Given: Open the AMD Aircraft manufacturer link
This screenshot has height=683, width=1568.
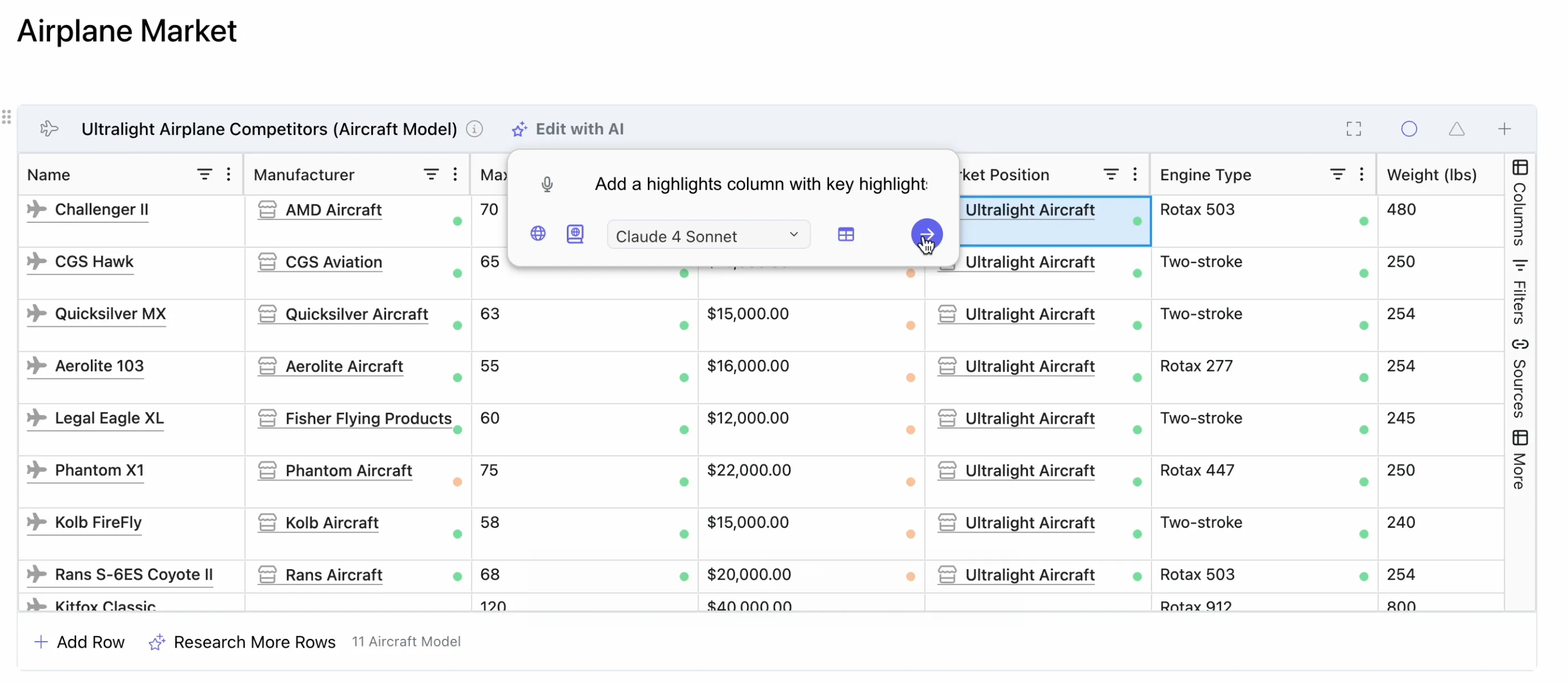Looking at the screenshot, I should pos(334,209).
